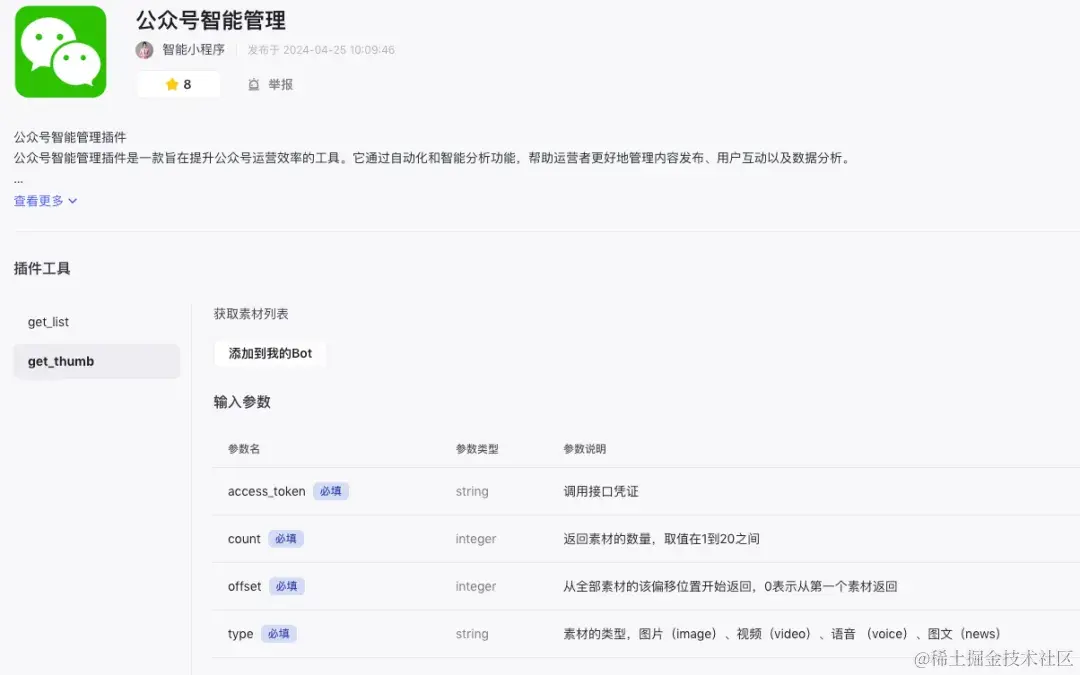Screen dimensions: 1080x675
Task: Click the green WeChat plugin logo
Action: point(60,51)
